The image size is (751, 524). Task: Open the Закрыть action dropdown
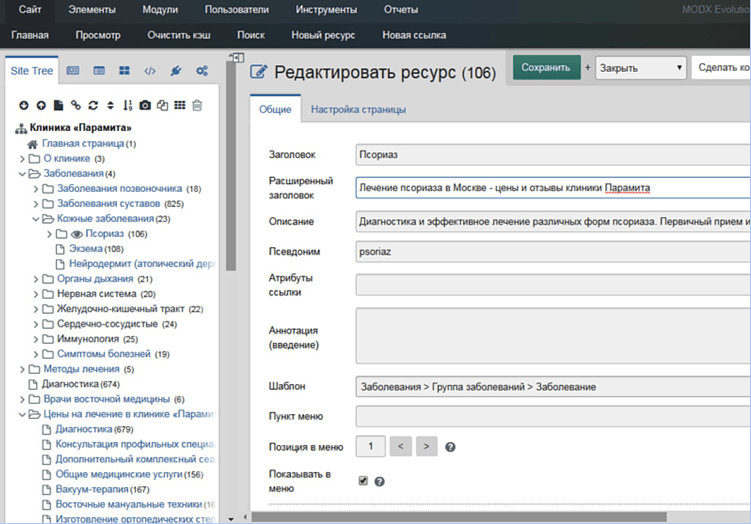(x=641, y=68)
